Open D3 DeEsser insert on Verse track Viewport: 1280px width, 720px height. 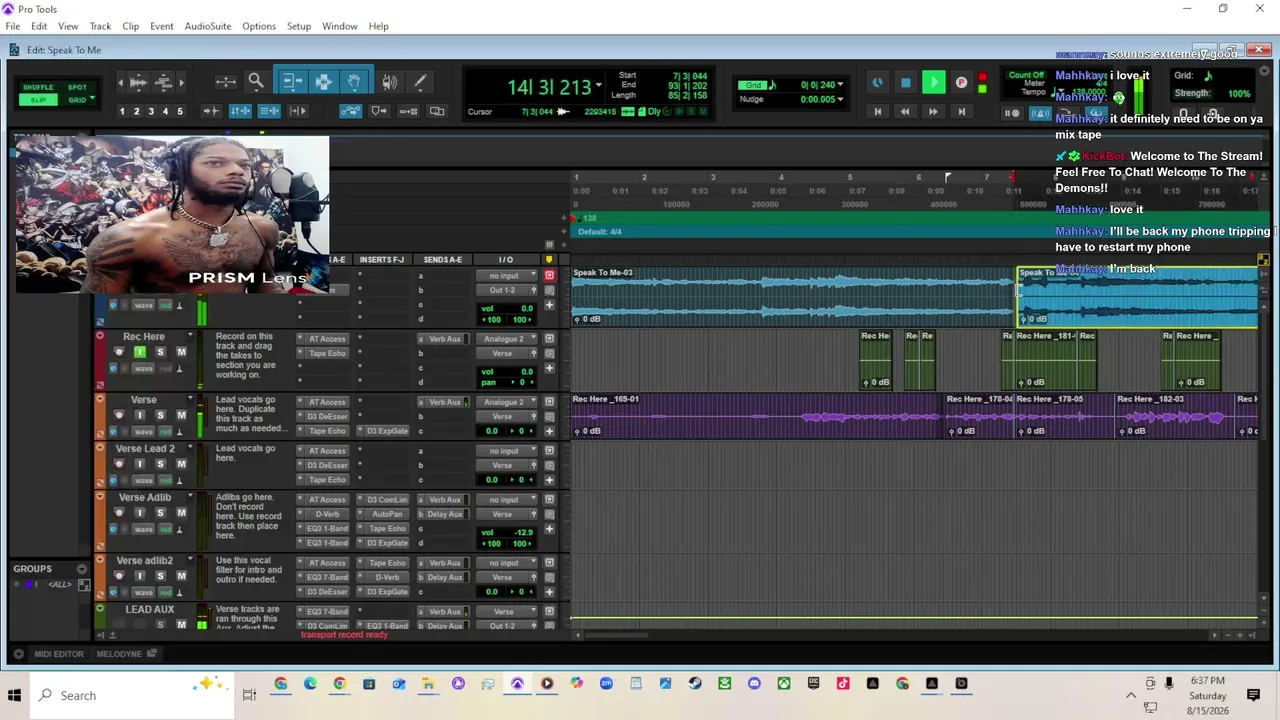pyautogui.click(x=327, y=416)
